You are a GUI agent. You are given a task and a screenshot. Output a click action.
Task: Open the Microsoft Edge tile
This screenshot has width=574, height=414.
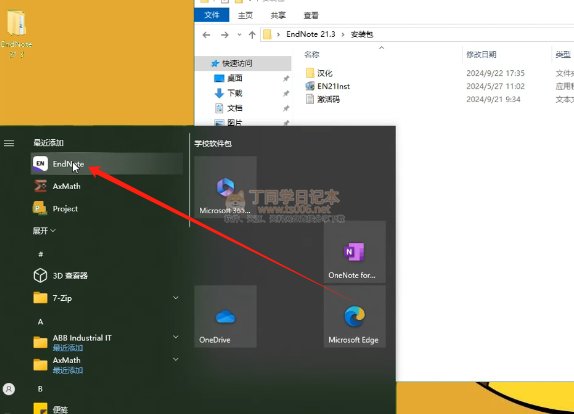click(354, 316)
